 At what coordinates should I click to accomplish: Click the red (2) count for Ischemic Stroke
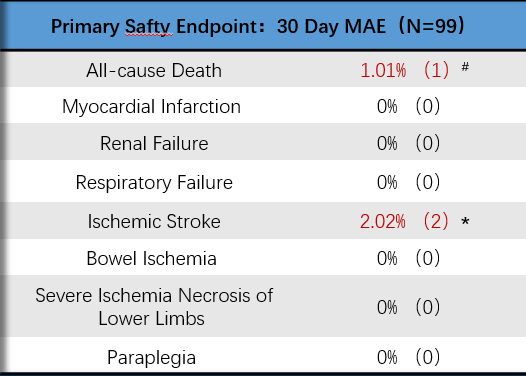pyautogui.click(x=435, y=221)
